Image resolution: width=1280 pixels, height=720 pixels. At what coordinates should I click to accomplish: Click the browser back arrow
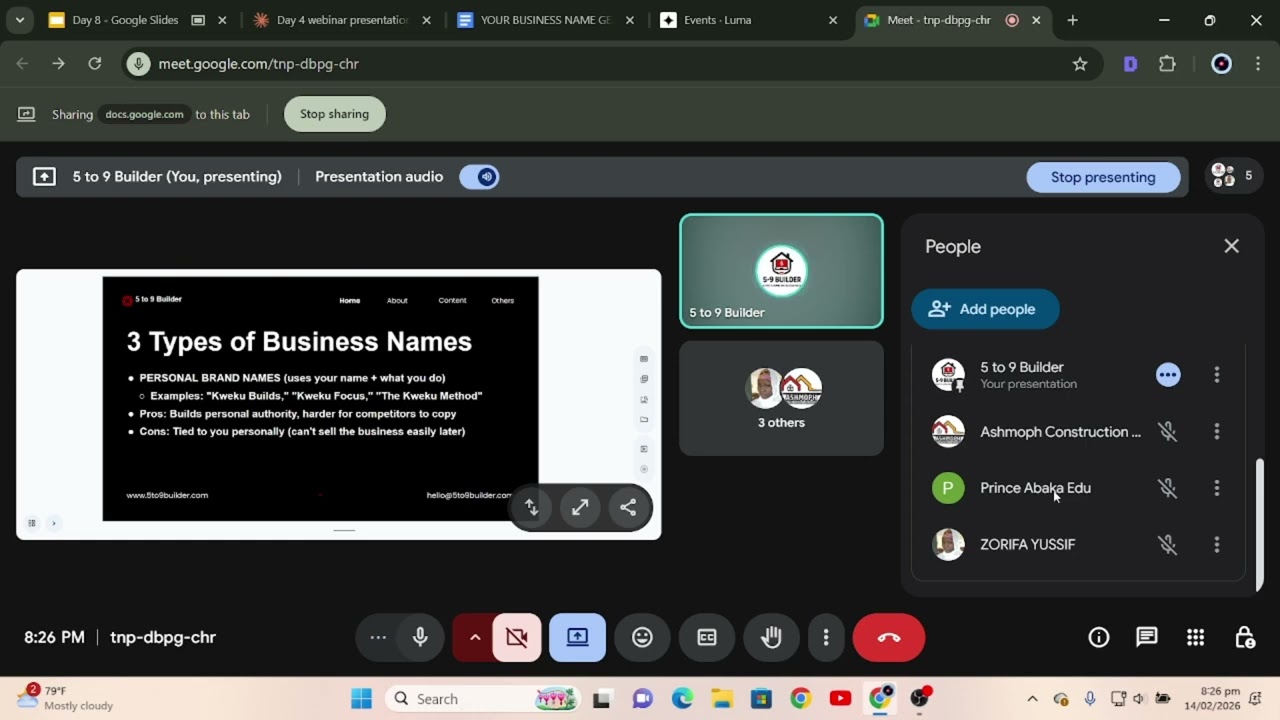coord(22,64)
